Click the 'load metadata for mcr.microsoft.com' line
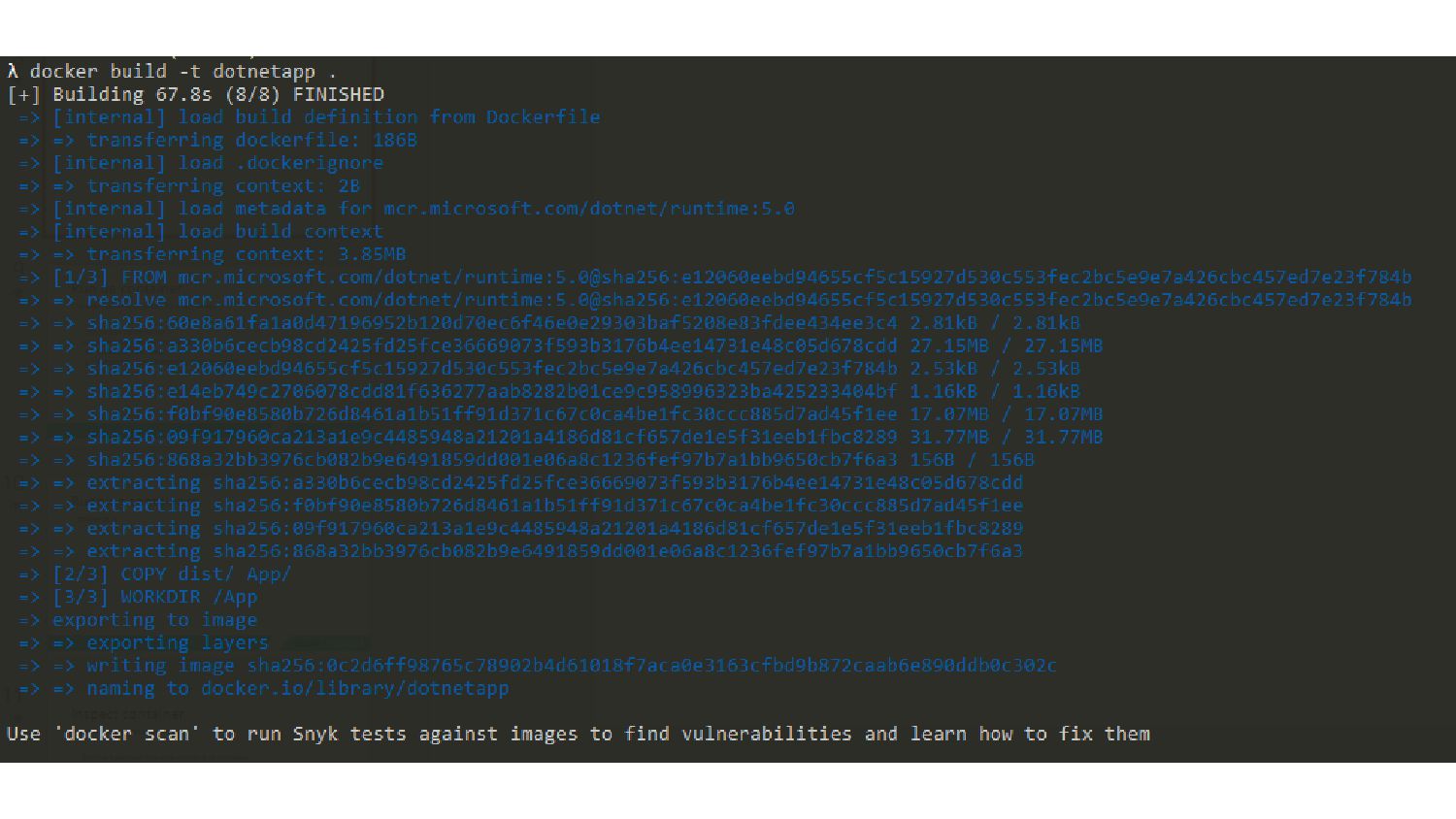1456x819 pixels. point(406,209)
